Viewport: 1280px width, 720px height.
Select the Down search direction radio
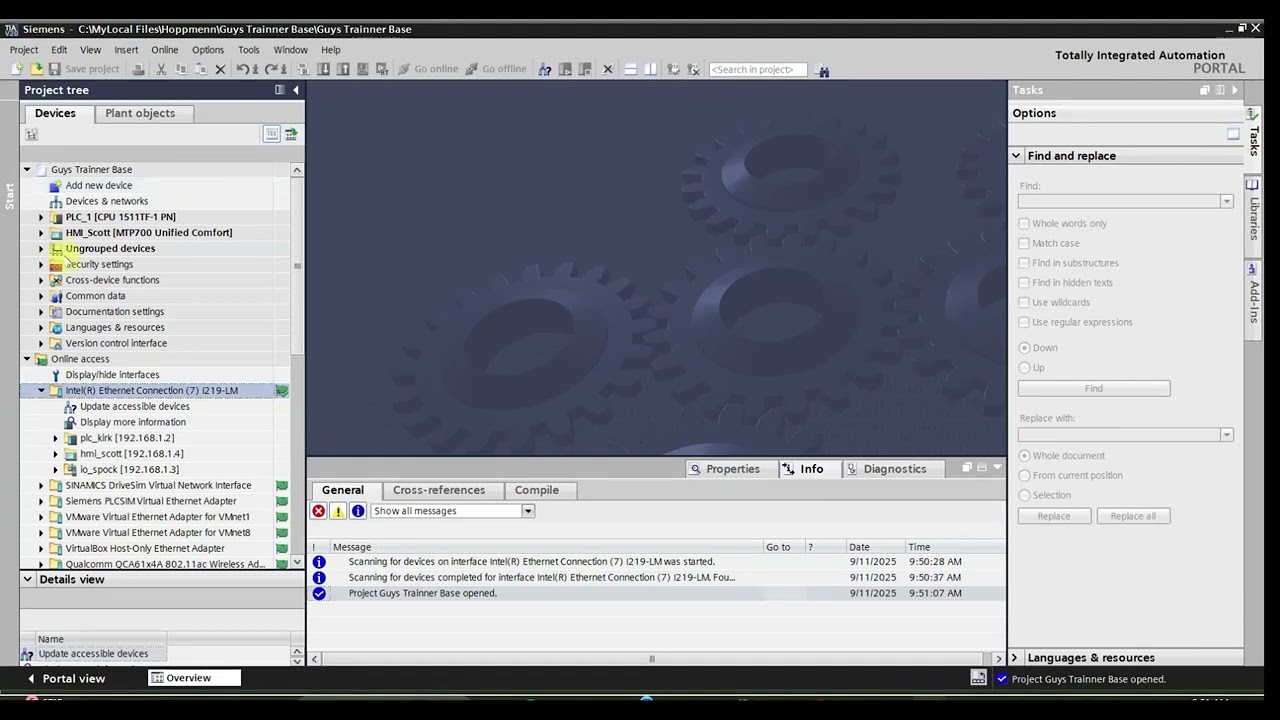[x=1024, y=348]
